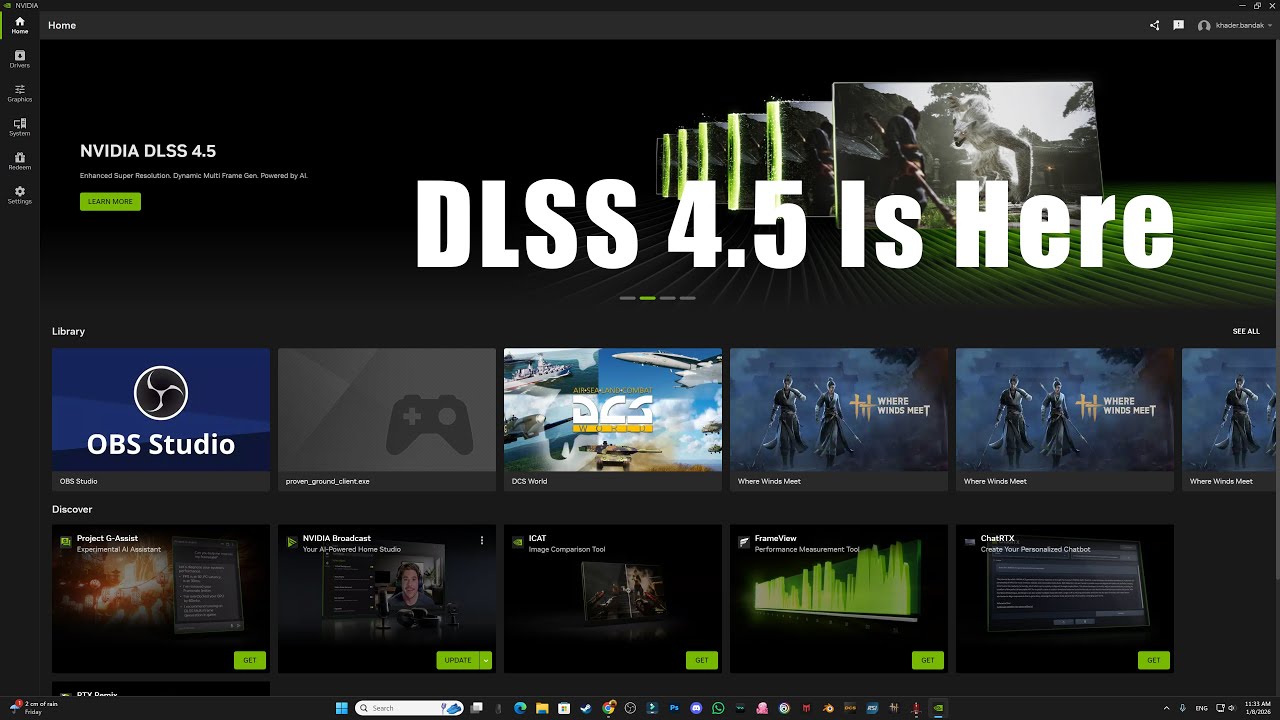Viewport: 1280px width, 720px height.
Task: Open Microsoft Store from taskbar
Action: click(x=564, y=708)
